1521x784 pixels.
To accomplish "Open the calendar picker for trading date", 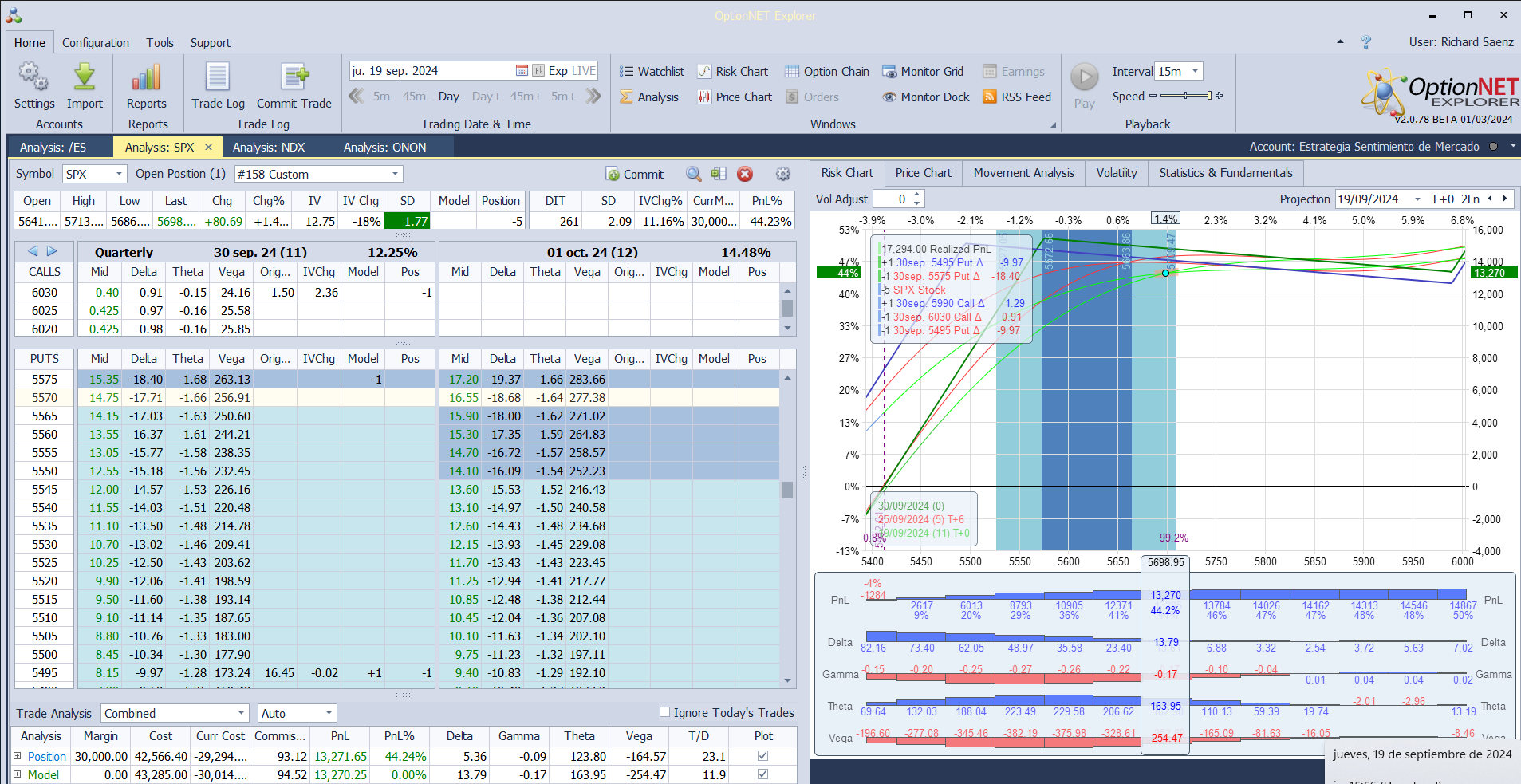I will click(522, 71).
